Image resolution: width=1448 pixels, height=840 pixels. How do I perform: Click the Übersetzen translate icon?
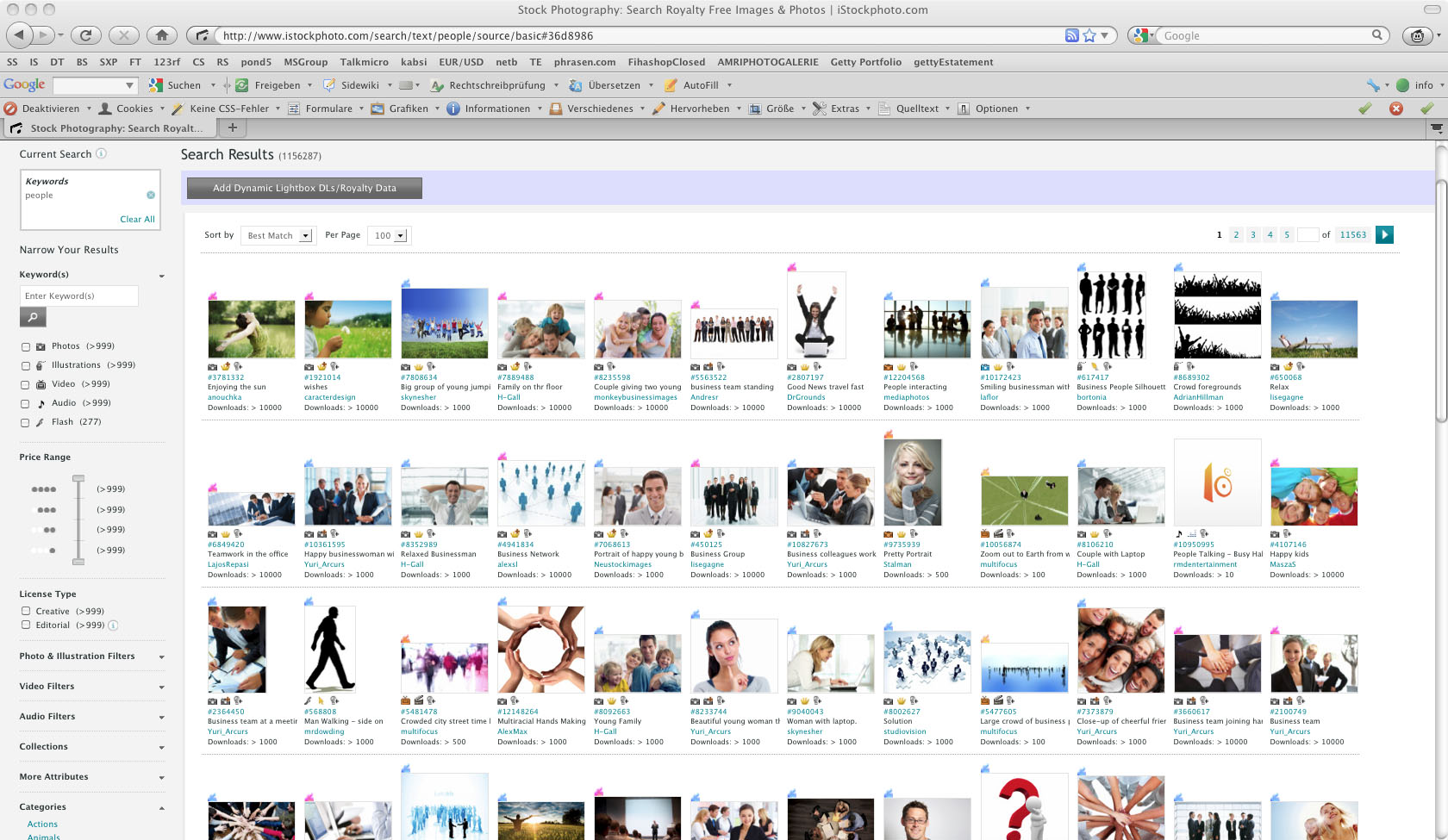(x=576, y=85)
